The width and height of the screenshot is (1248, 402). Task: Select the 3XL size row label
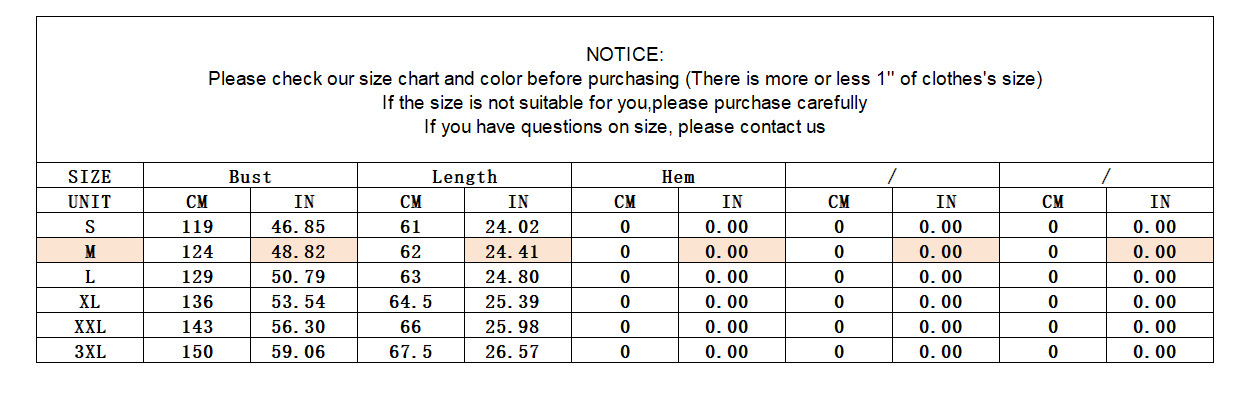click(90, 351)
